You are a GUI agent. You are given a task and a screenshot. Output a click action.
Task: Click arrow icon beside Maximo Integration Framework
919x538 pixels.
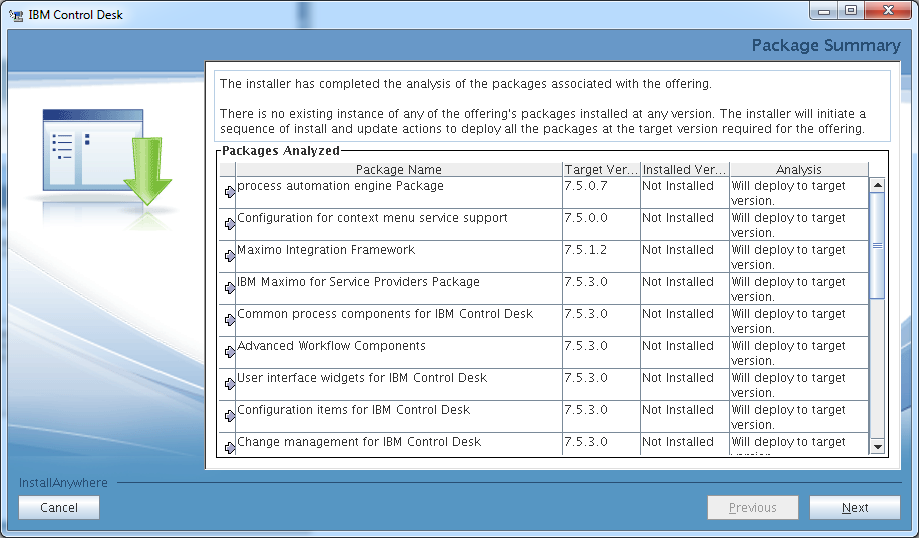click(x=230, y=256)
